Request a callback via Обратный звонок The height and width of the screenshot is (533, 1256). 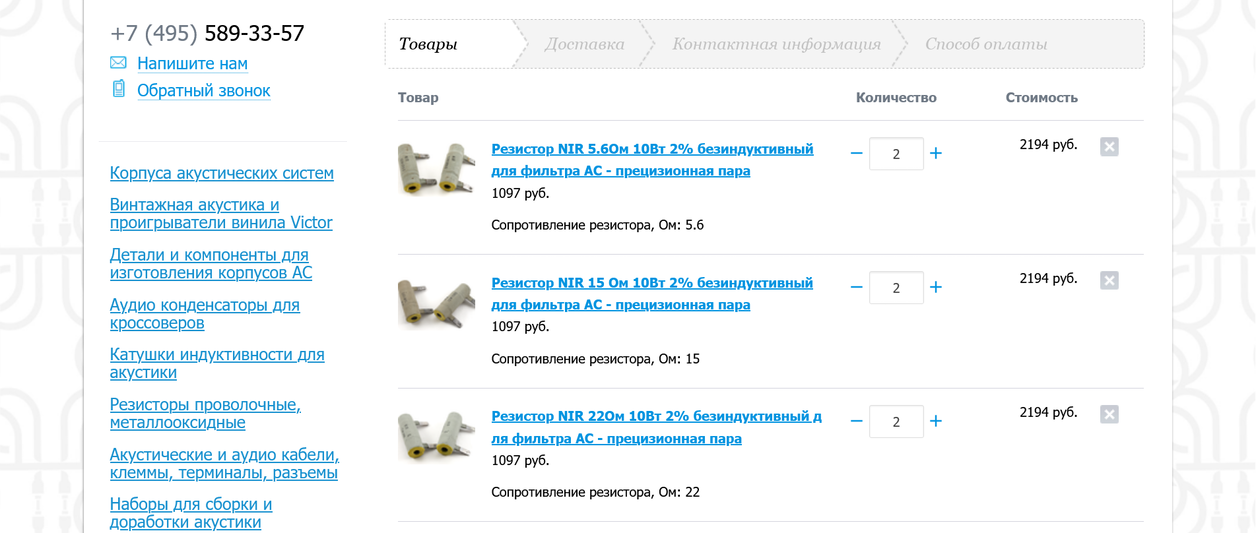[x=203, y=91]
